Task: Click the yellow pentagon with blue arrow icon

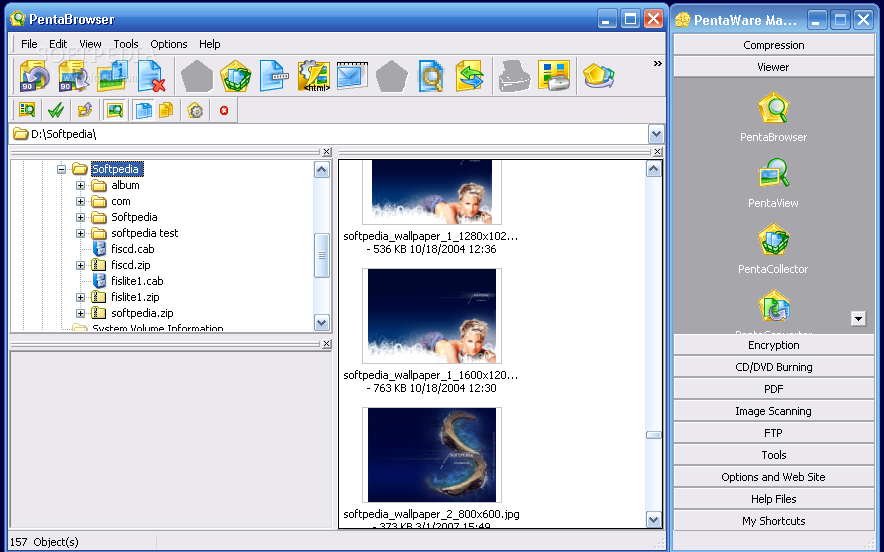Action: [x=598, y=76]
